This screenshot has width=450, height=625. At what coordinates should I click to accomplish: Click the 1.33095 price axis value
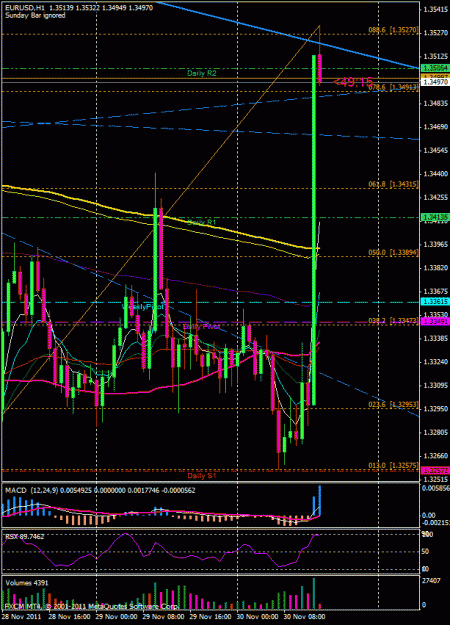click(436, 385)
